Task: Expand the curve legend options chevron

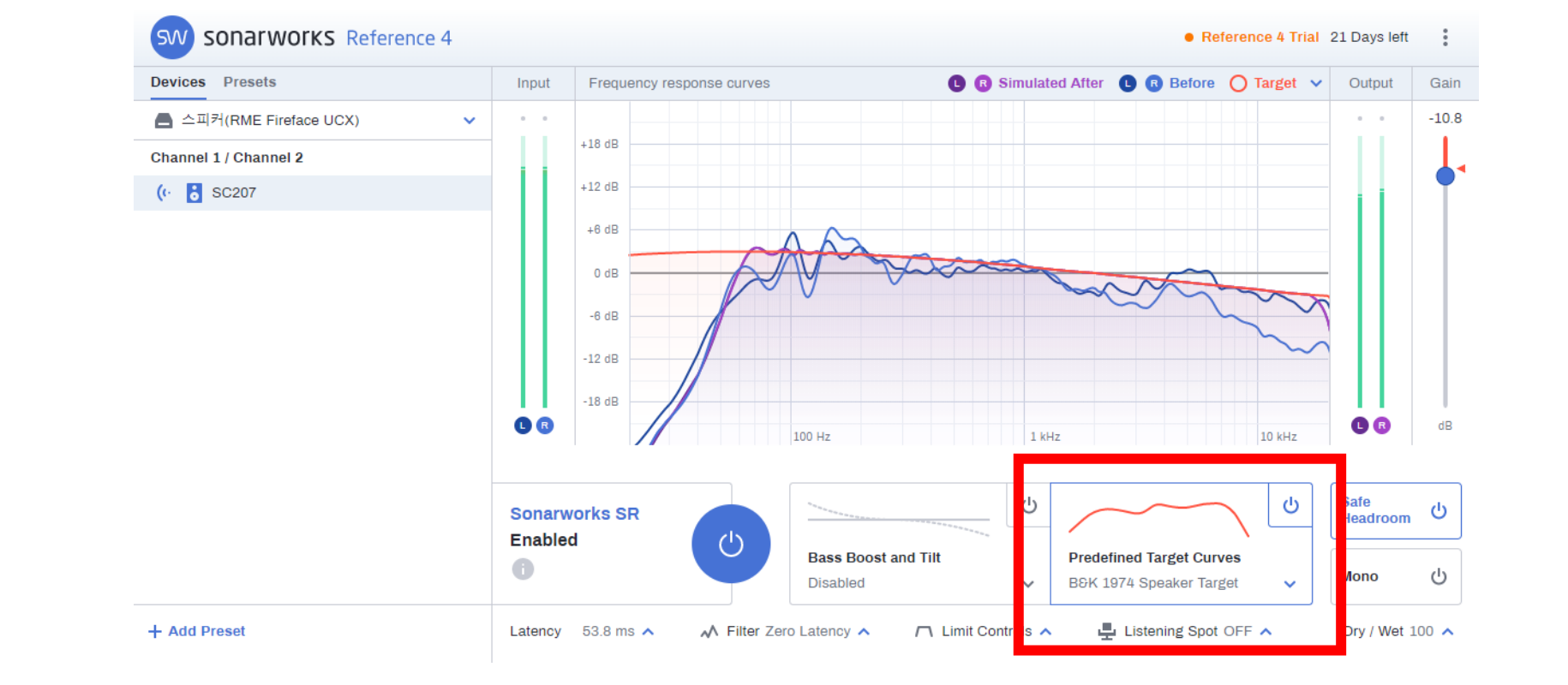Action: click(1316, 83)
